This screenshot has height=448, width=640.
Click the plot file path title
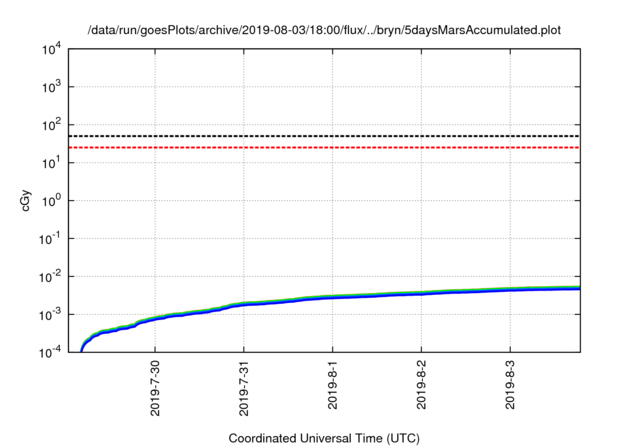click(324, 30)
